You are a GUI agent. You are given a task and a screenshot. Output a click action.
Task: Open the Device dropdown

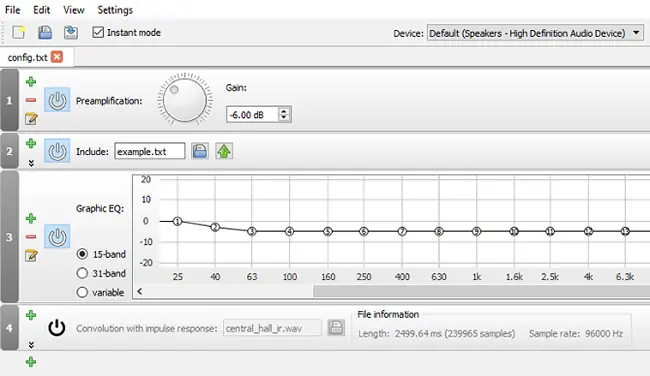coord(535,33)
